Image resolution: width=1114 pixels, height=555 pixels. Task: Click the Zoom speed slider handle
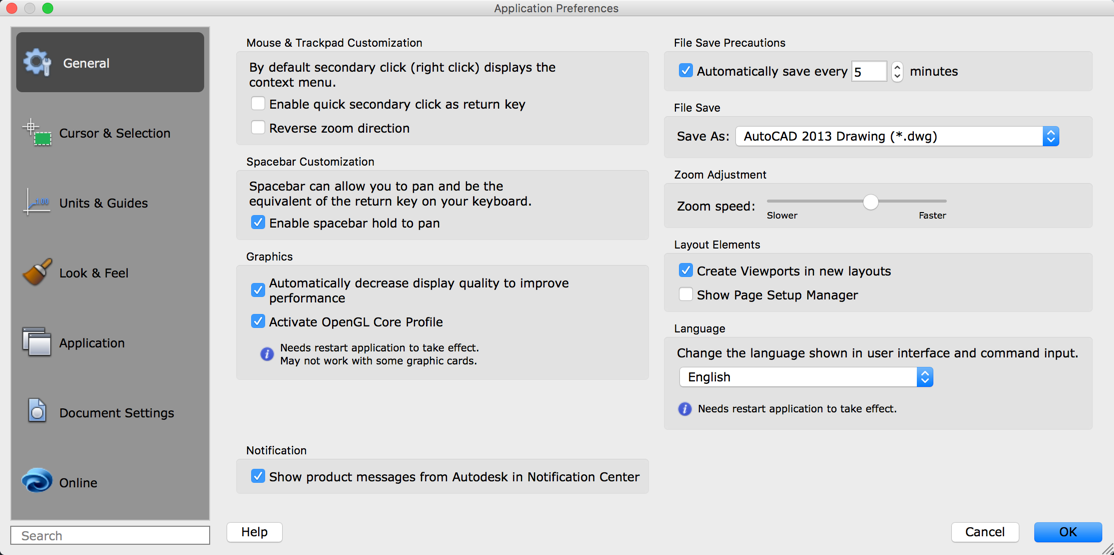(x=871, y=202)
